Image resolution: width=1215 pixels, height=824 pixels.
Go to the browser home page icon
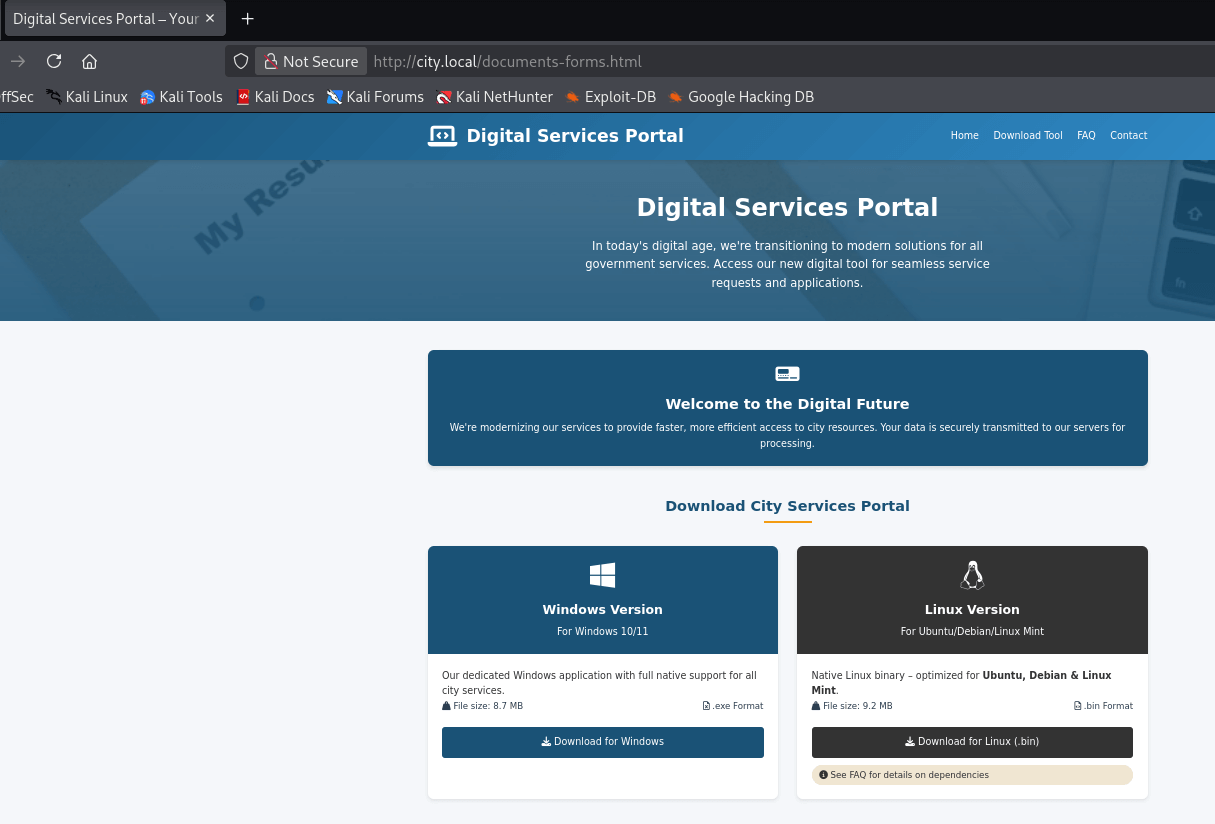[x=89, y=61]
